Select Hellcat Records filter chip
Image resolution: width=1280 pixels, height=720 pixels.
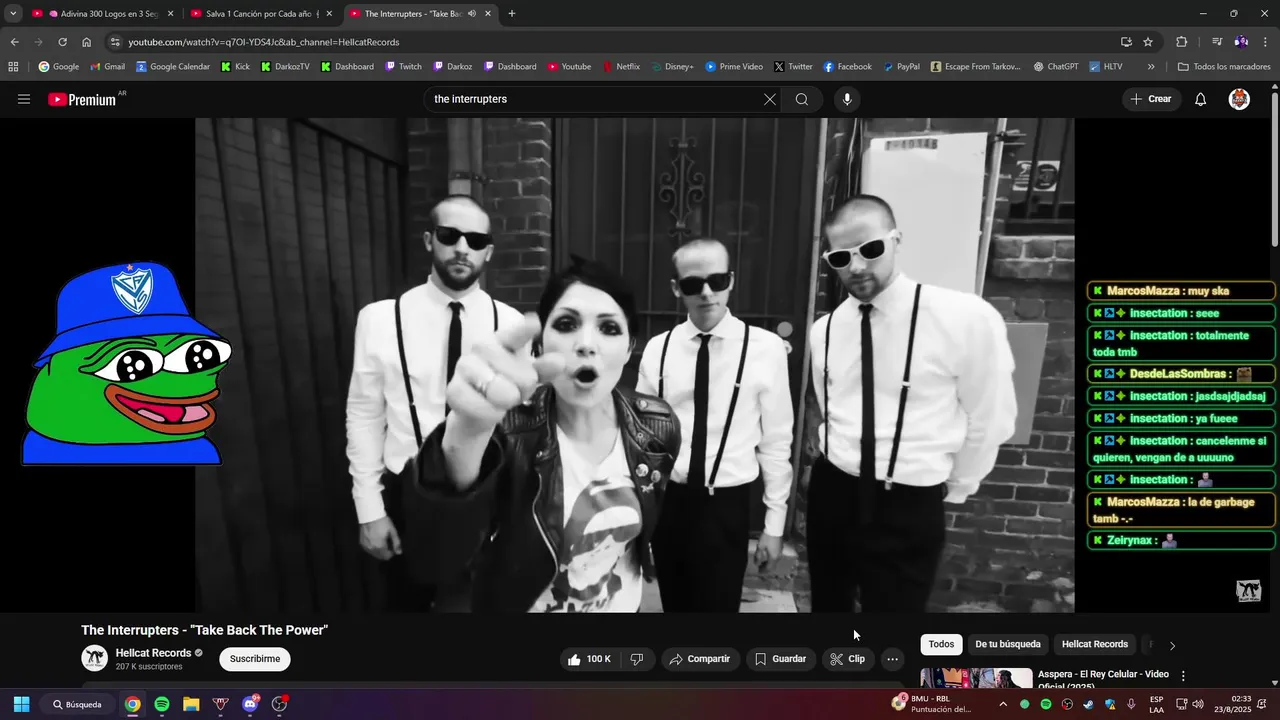[x=1095, y=644]
